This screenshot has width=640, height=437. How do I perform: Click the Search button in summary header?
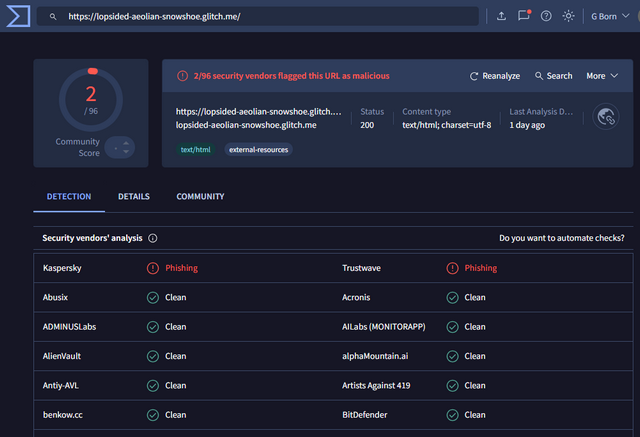point(553,76)
